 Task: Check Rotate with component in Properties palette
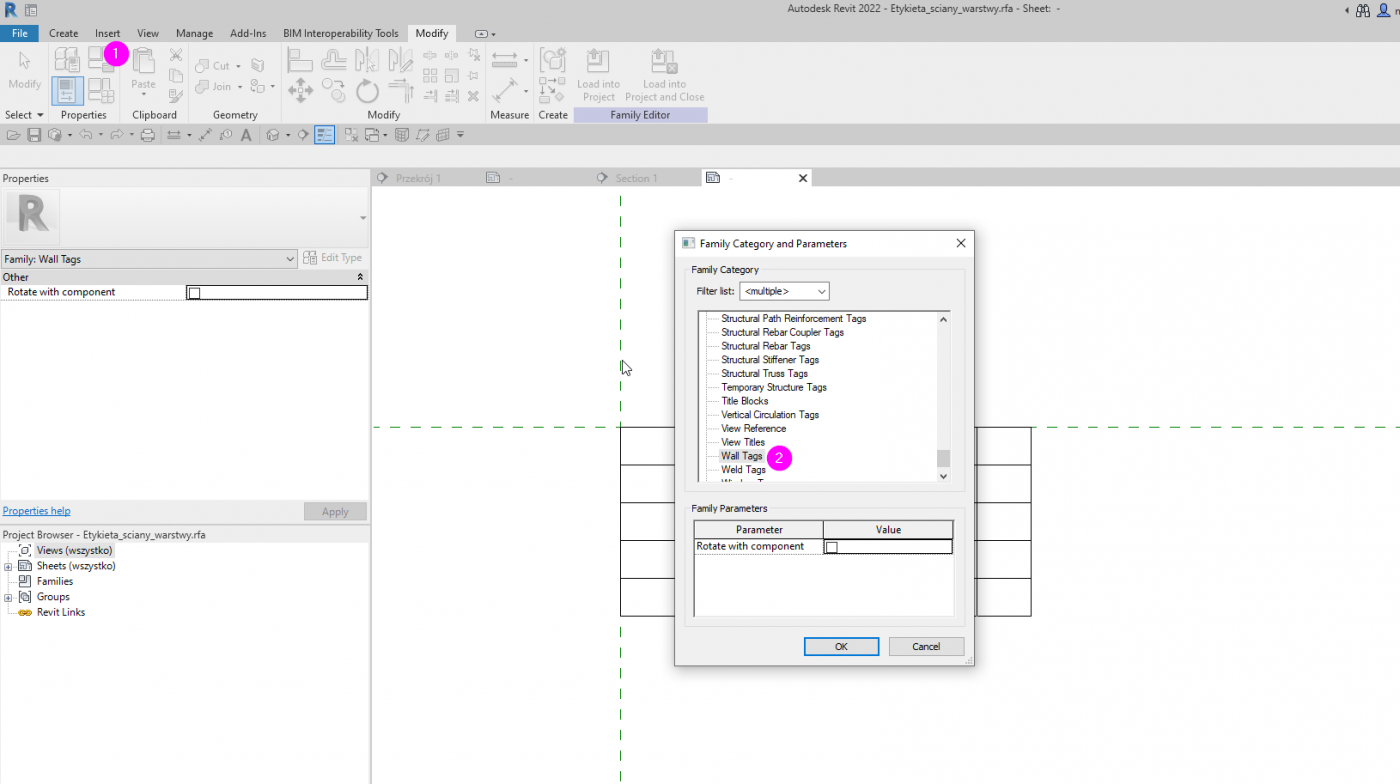[194, 293]
